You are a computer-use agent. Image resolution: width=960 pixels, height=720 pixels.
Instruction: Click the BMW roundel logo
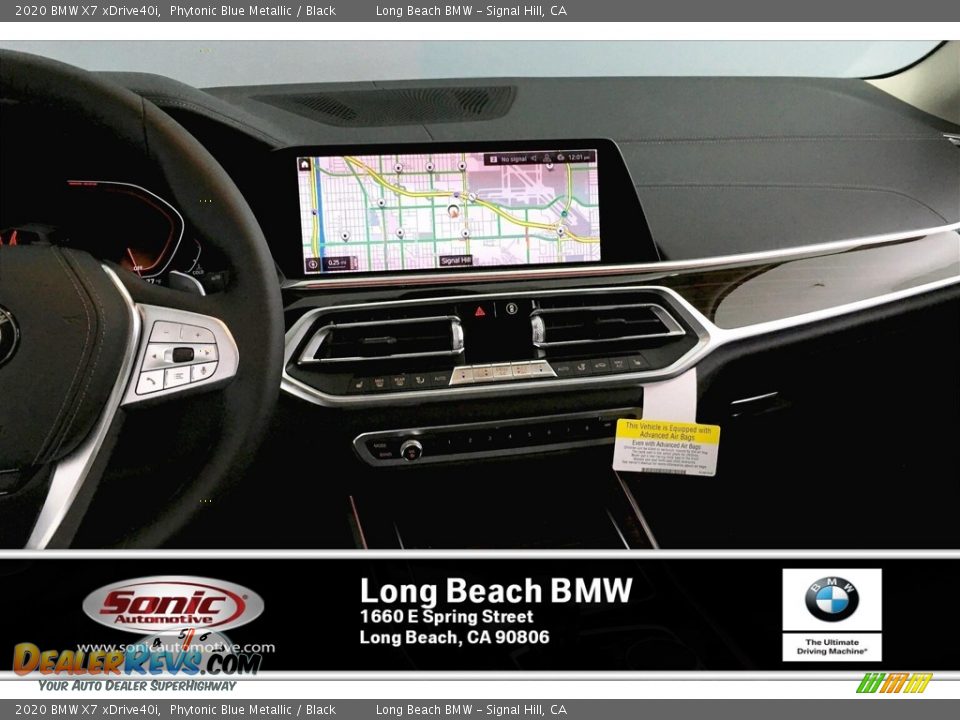click(x=831, y=599)
